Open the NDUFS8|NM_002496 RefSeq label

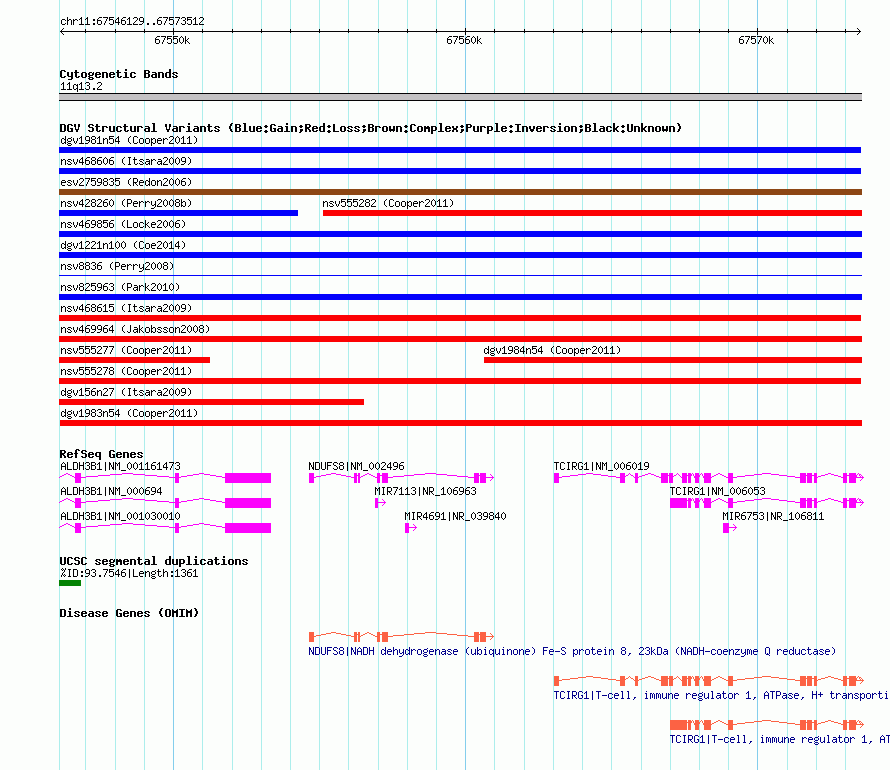[356, 466]
